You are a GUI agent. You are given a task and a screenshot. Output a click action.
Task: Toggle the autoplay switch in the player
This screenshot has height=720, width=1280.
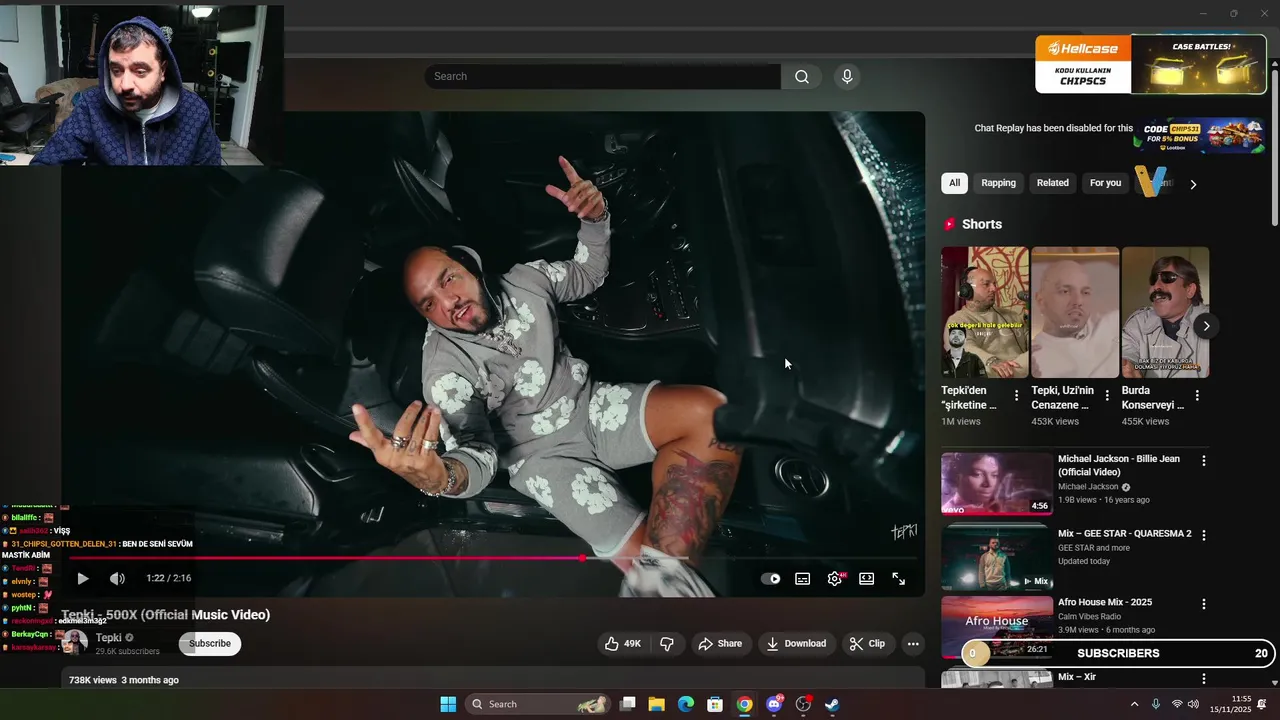coord(770,578)
